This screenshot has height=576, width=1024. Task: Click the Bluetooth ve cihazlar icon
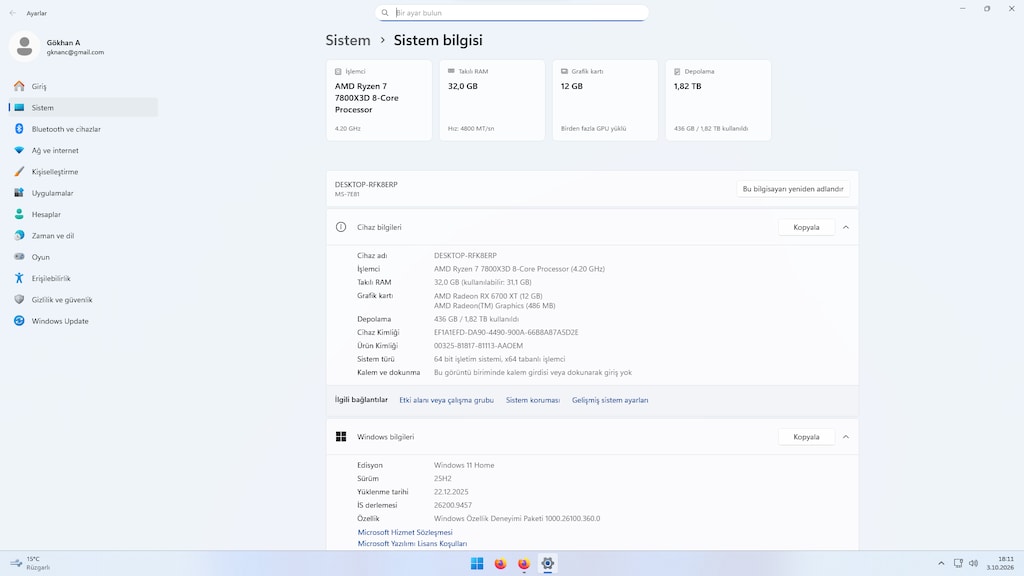coord(19,129)
